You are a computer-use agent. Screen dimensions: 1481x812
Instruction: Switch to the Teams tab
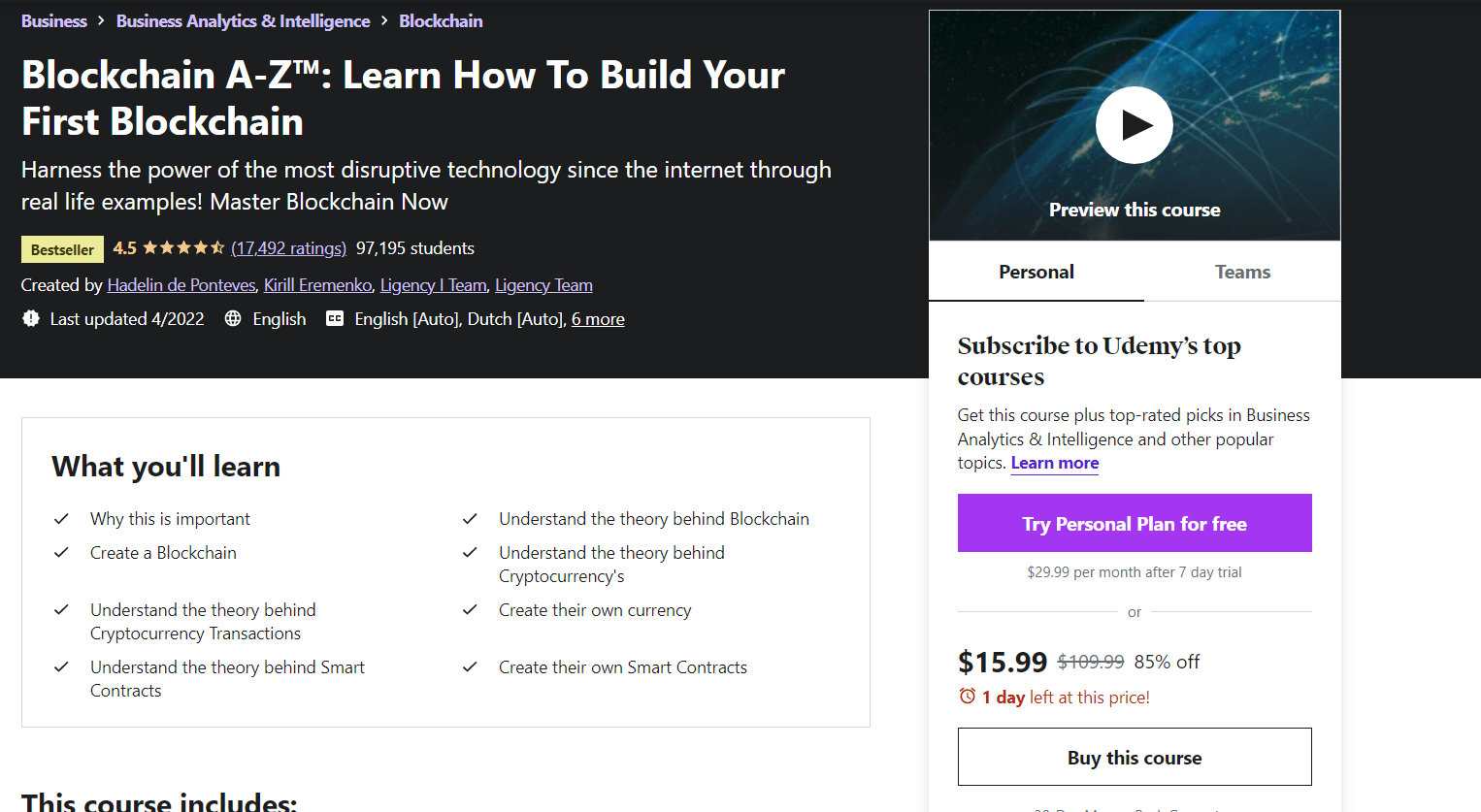click(x=1242, y=272)
